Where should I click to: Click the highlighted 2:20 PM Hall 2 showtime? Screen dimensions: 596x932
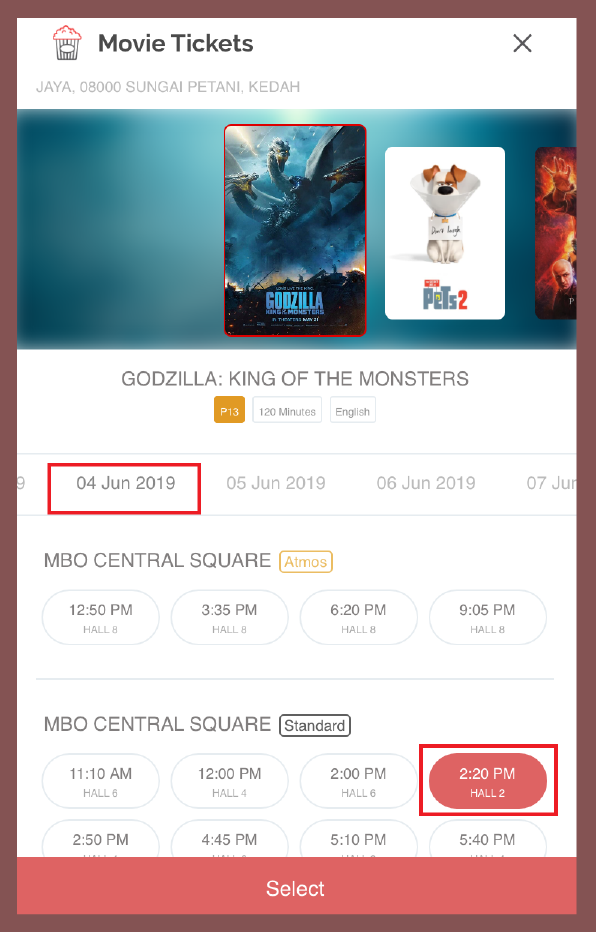tap(487, 781)
